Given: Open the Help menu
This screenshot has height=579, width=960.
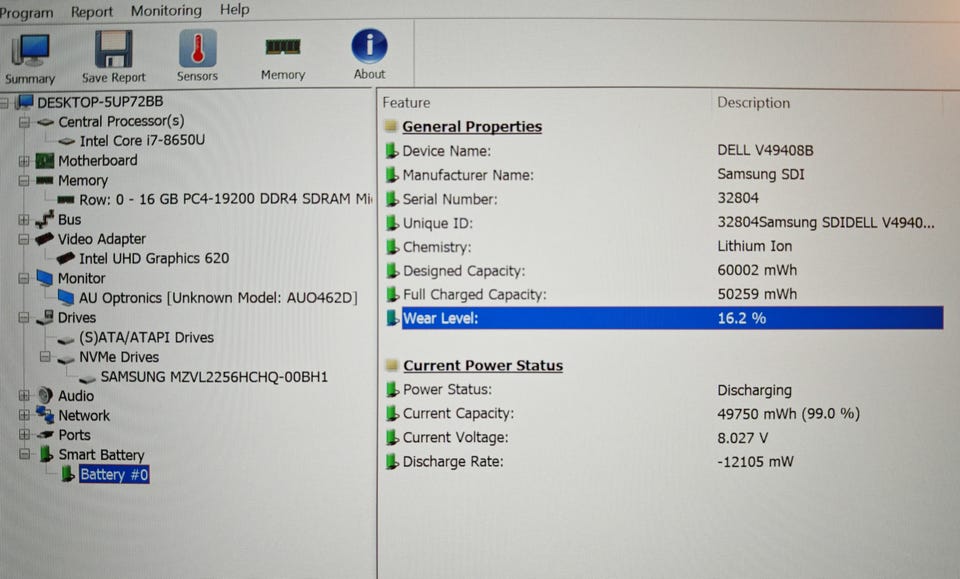Looking at the screenshot, I should [x=234, y=10].
